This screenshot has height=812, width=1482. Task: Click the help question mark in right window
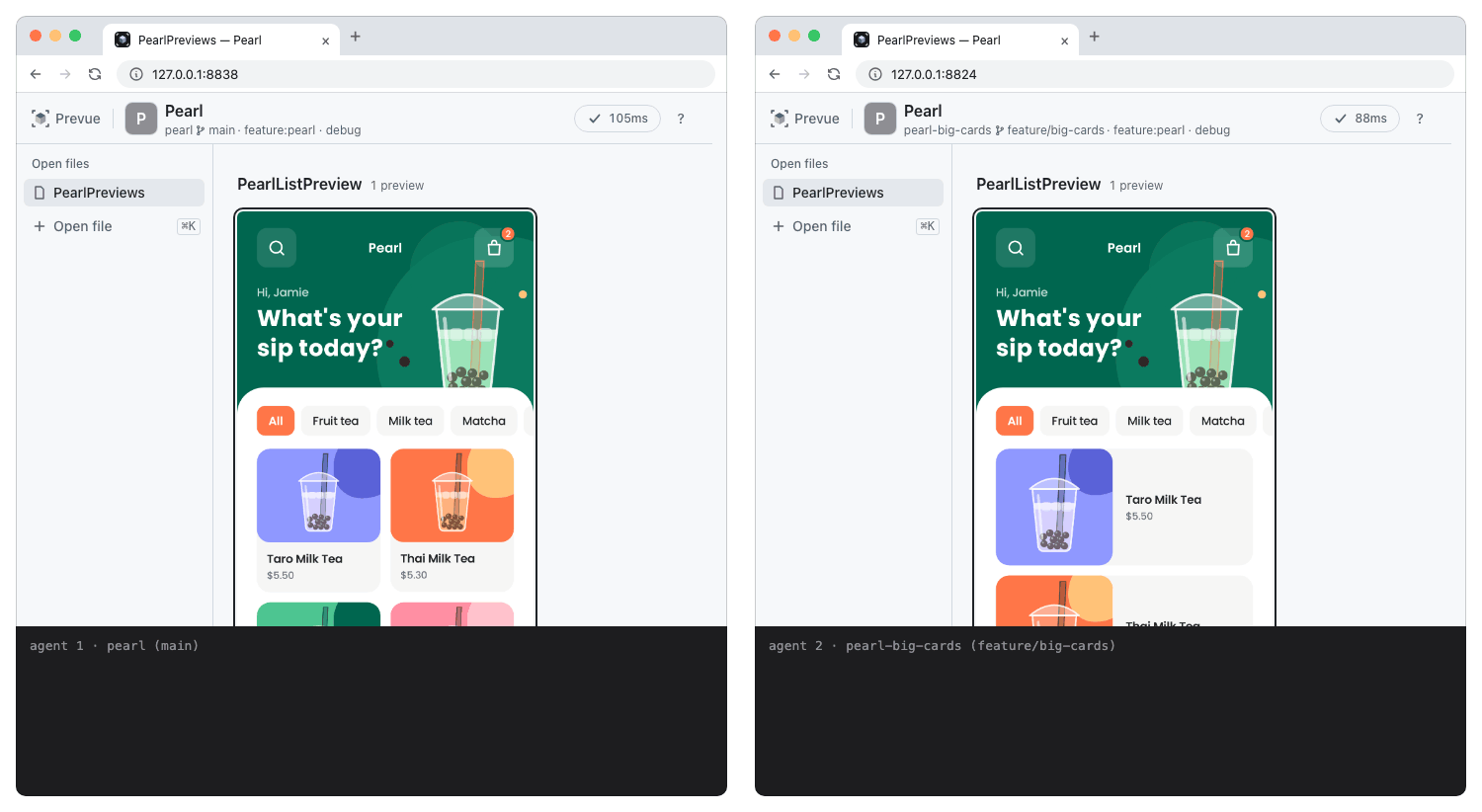click(1420, 119)
